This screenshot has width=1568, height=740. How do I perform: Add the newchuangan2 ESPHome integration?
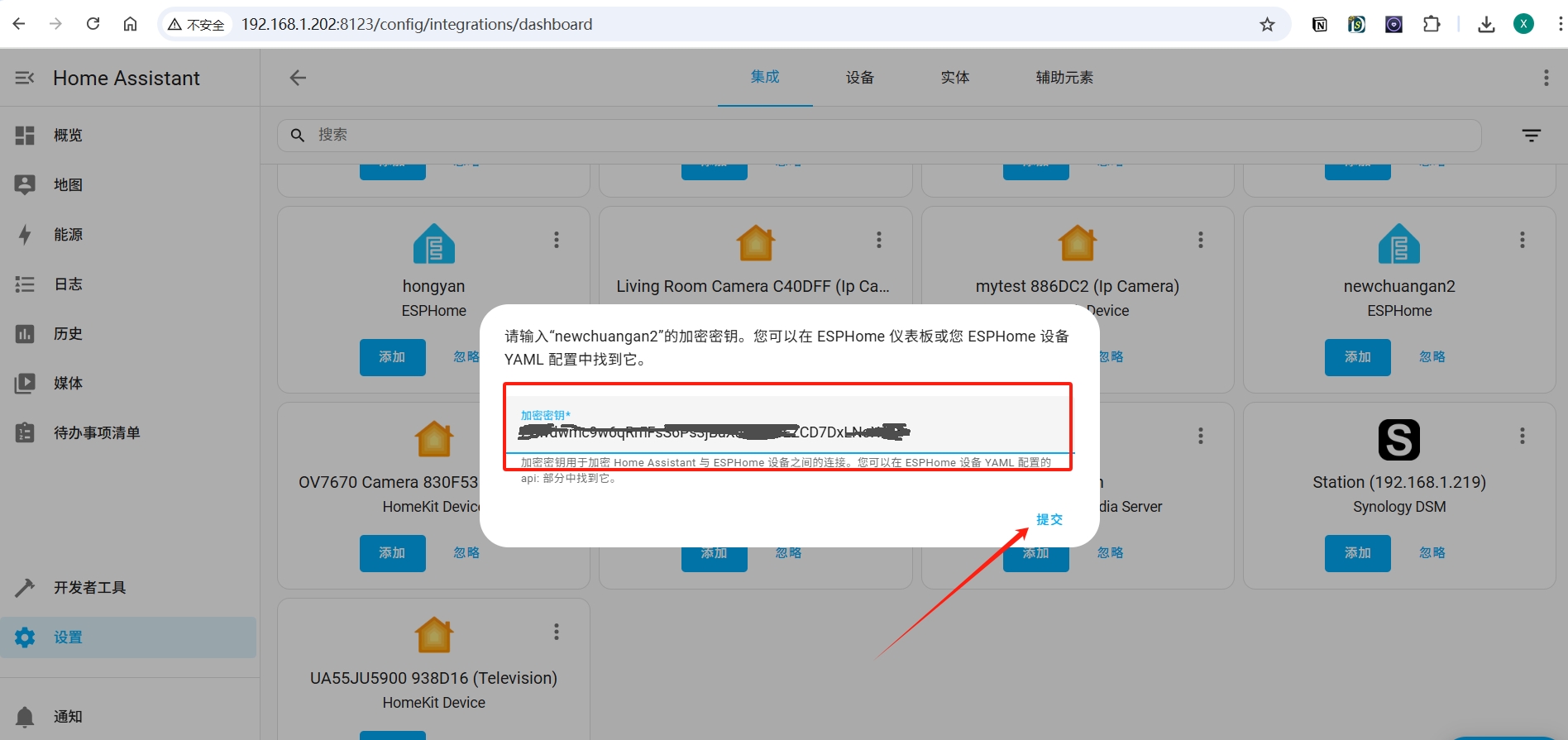pyautogui.click(x=1358, y=357)
